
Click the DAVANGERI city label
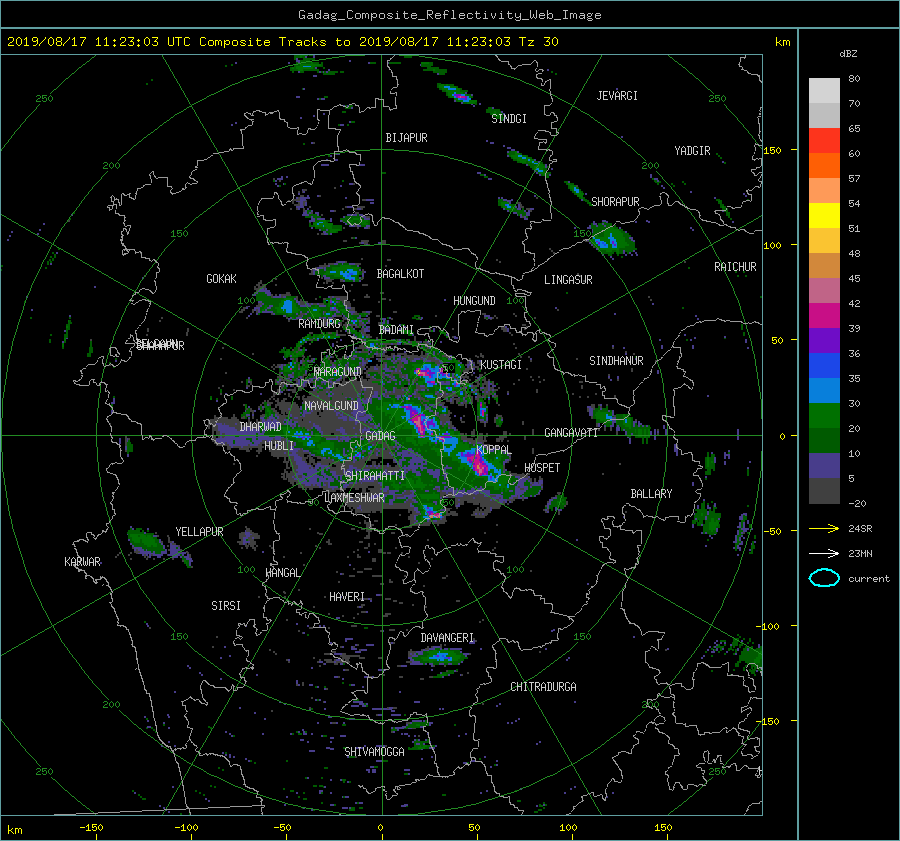447,638
